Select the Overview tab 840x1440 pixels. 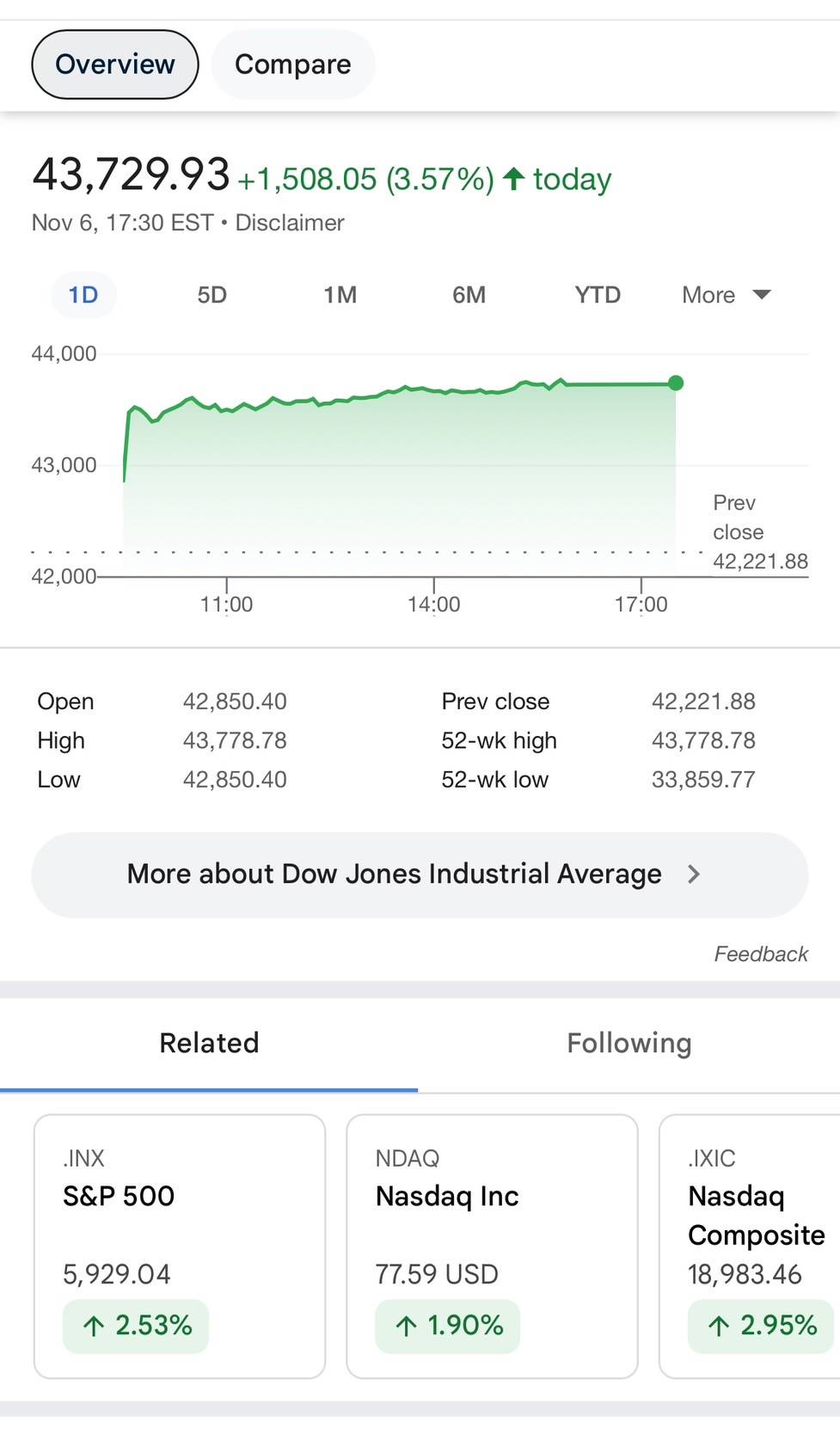click(x=114, y=64)
